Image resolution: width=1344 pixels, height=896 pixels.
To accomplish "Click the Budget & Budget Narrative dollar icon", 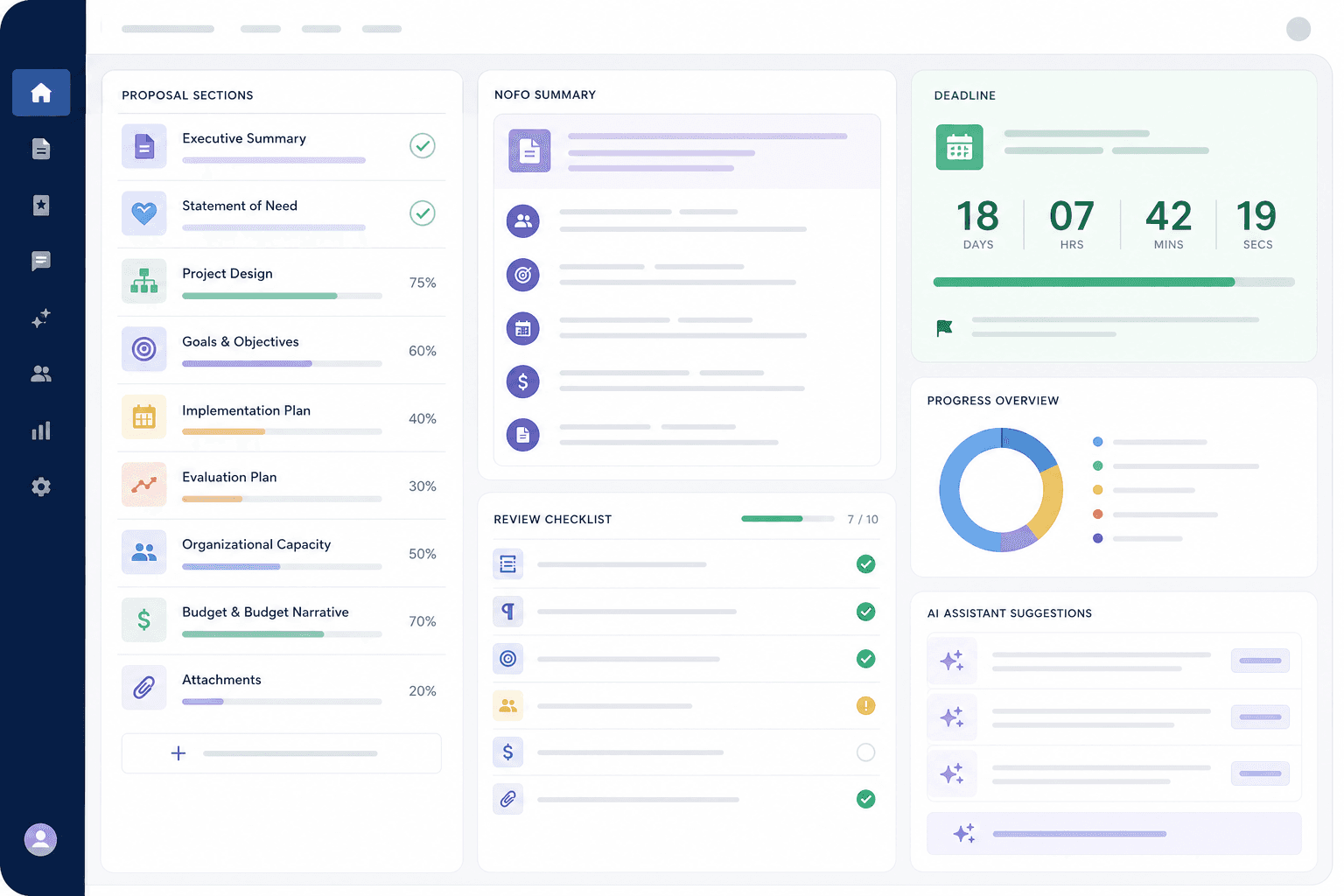I will pyautogui.click(x=144, y=619).
